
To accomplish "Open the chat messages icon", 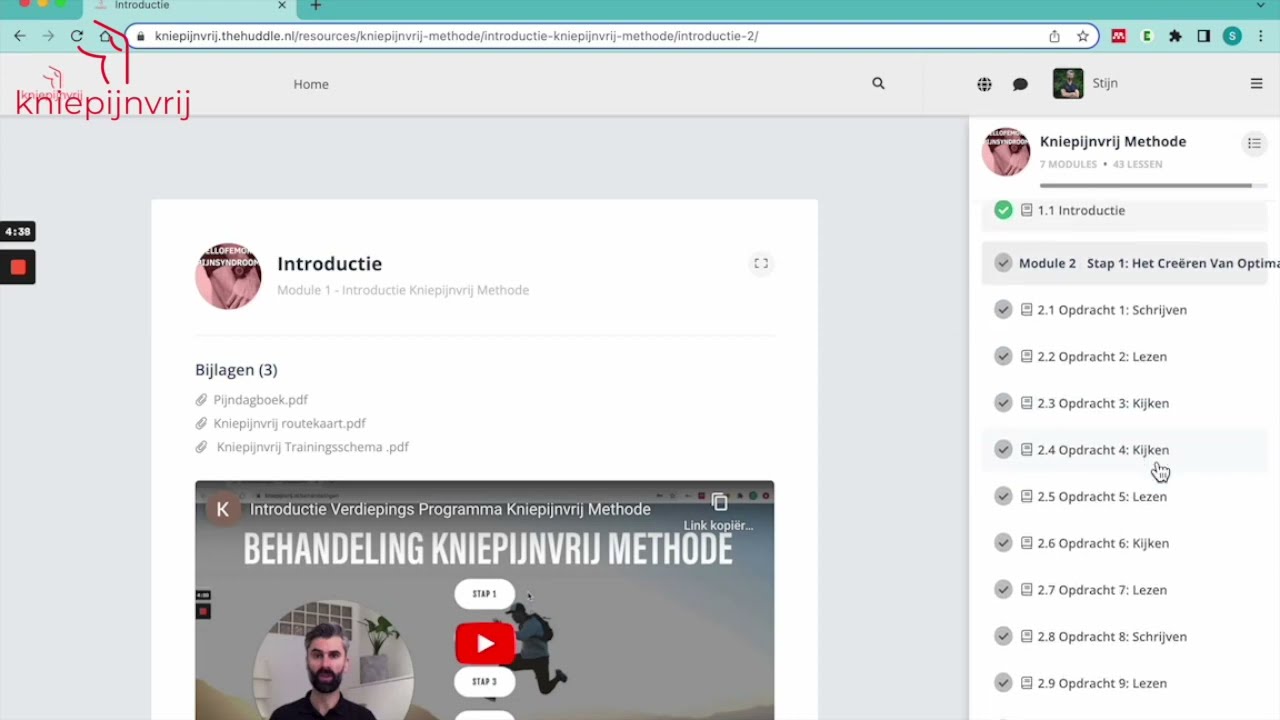I will 1020,85.
